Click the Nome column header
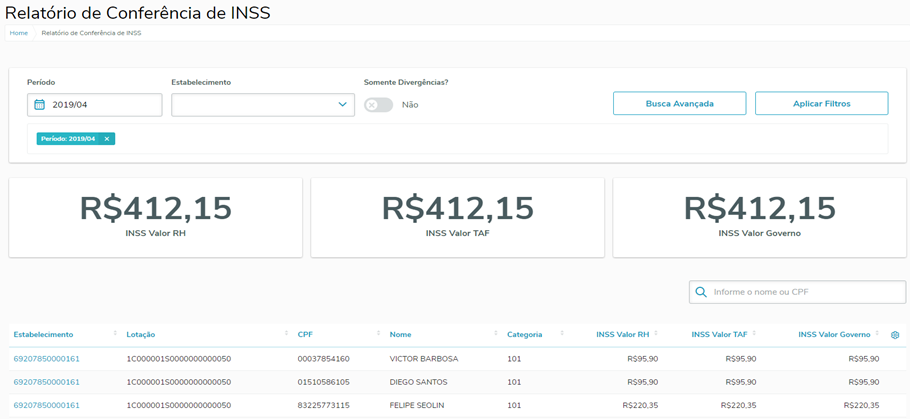The width and height of the screenshot is (910, 419). point(400,334)
